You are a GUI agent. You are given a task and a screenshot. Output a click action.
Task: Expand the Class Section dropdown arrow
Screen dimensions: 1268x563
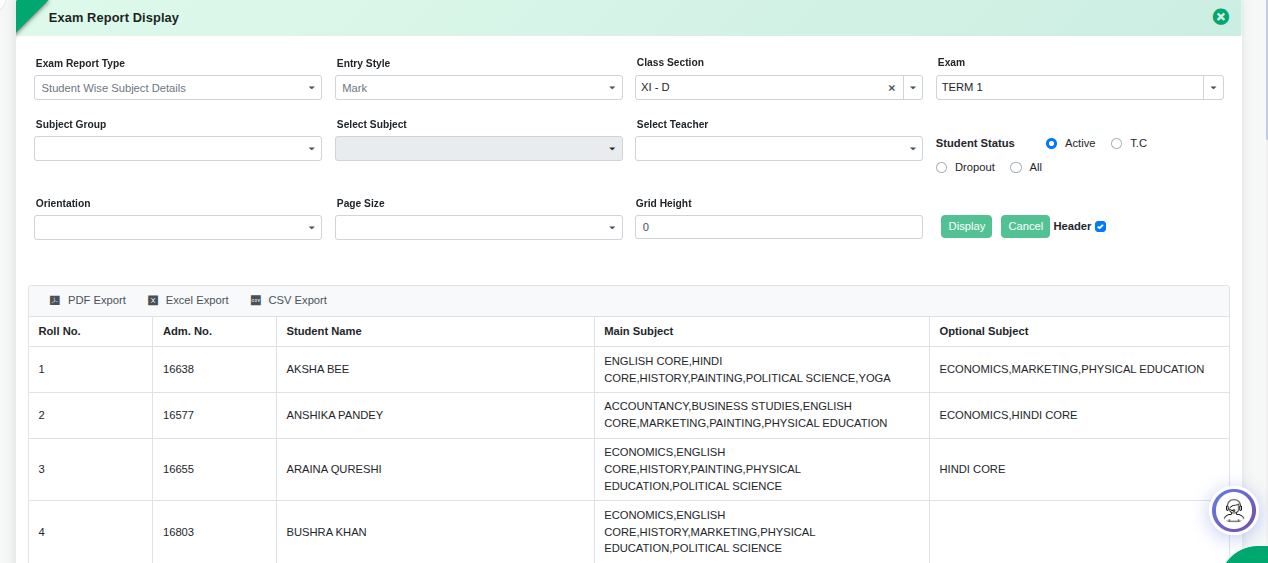[913, 88]
